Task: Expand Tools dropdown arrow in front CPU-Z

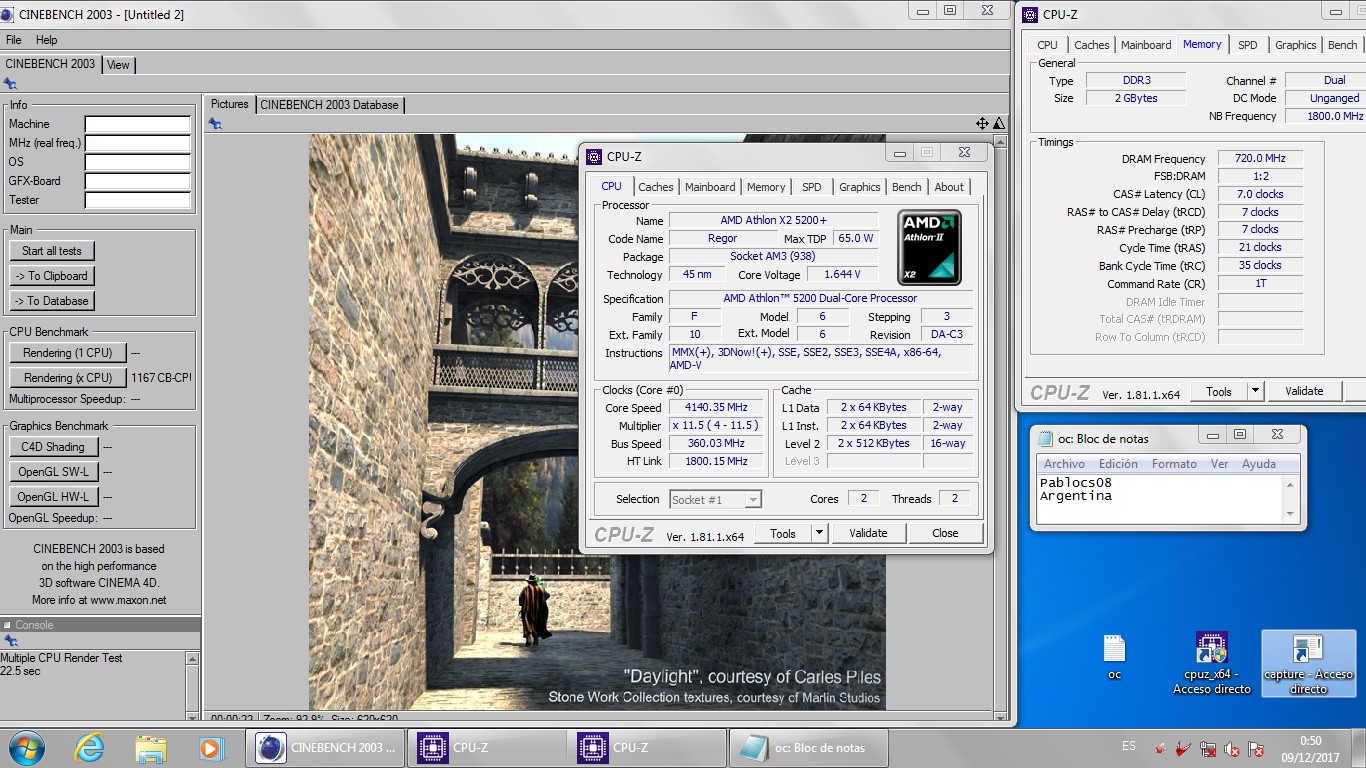Action: [819, 533]
